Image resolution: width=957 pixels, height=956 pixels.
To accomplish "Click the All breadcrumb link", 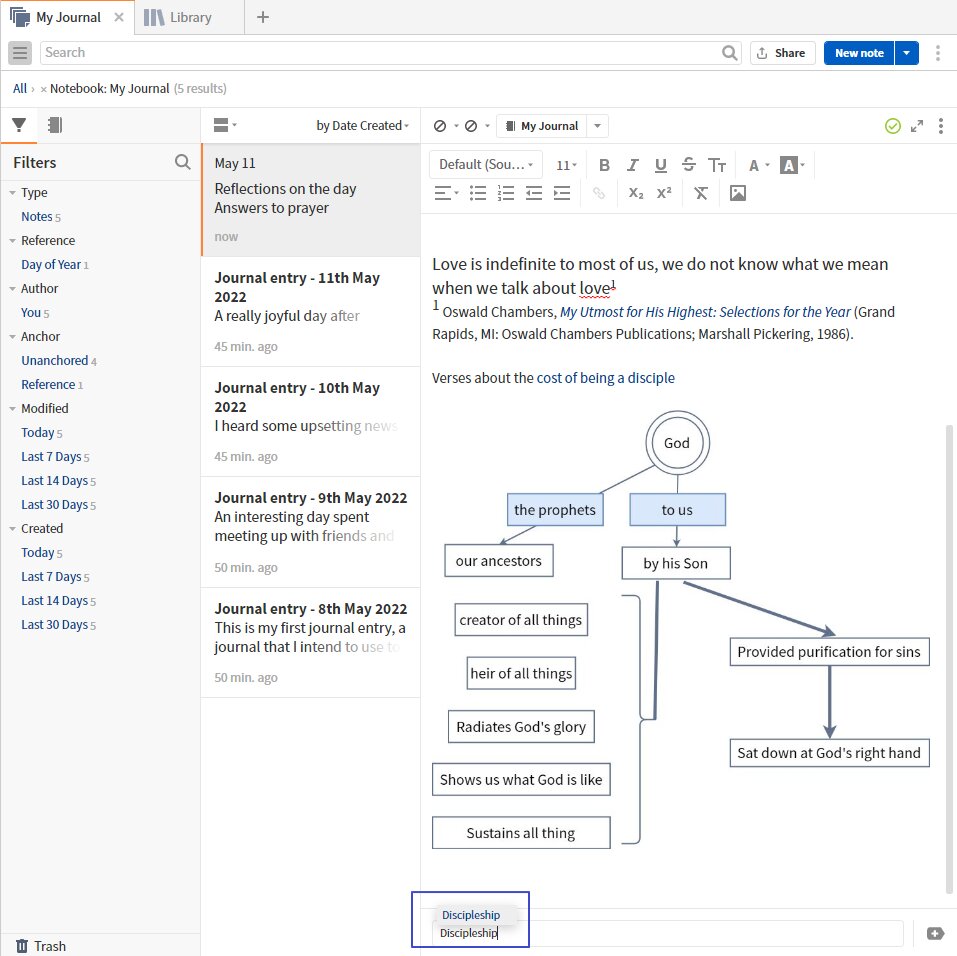I will pyautogui.click(x=20, y=89).
